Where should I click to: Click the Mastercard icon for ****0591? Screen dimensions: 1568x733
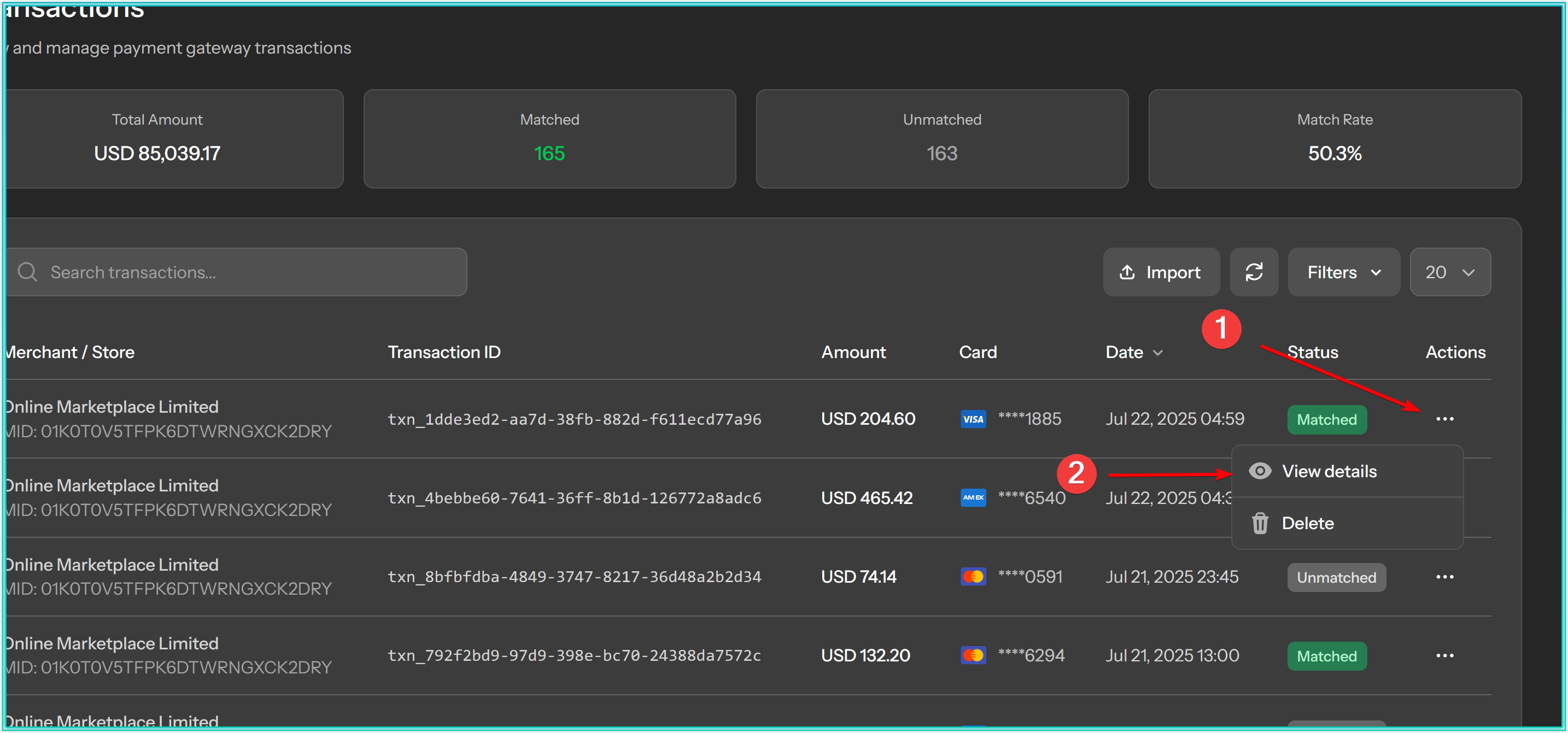(x=973, y=577)
